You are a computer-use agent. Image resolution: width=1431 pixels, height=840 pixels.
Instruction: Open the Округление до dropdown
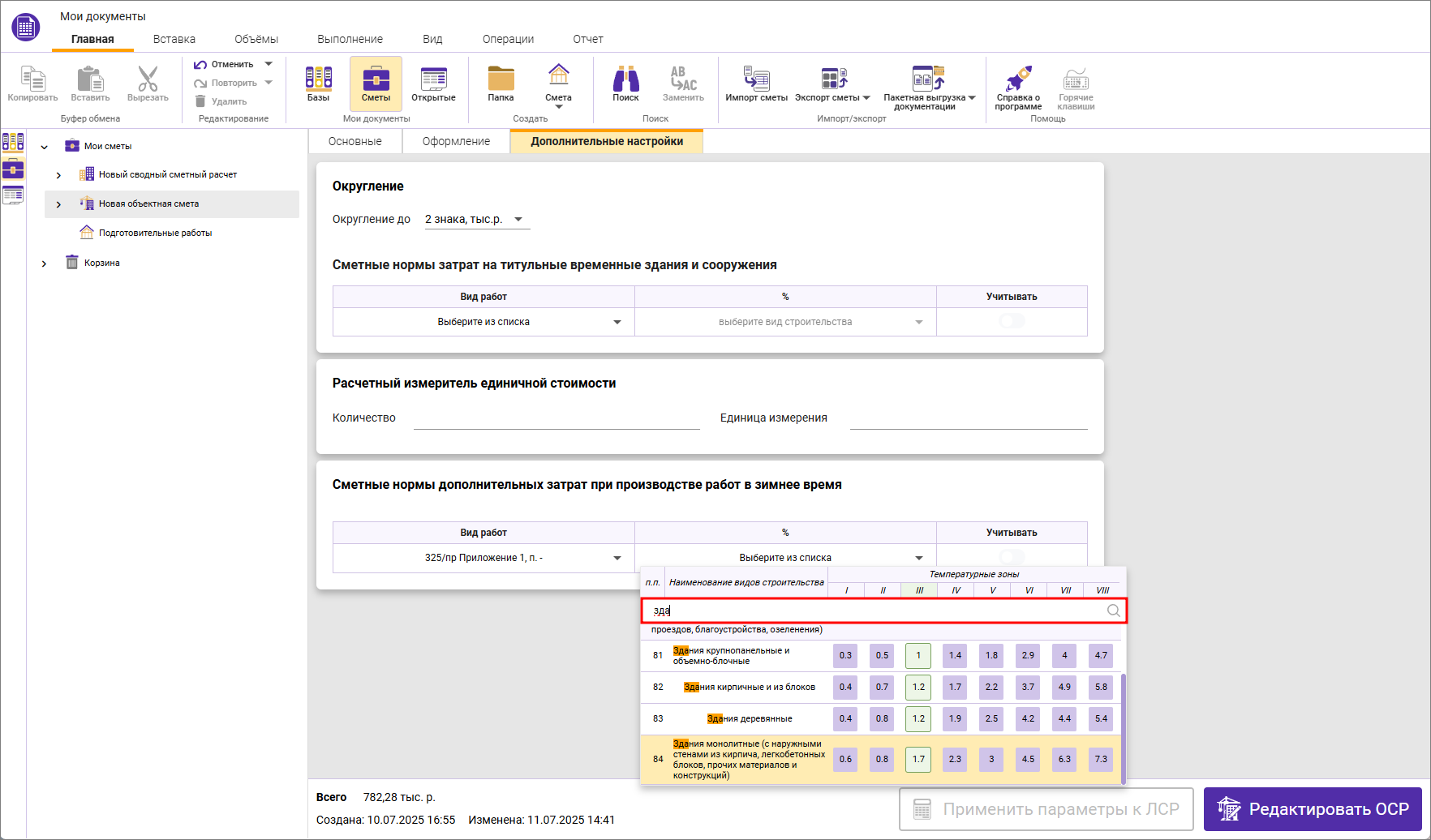477,220
